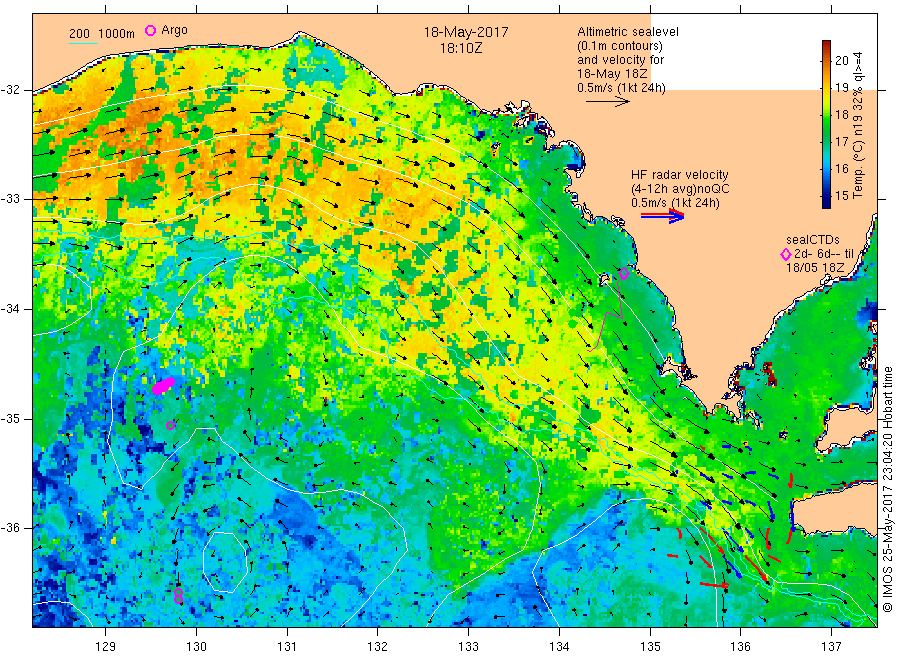Click the color bar value 15
Viewport: 900px width, 660px height.
841,195
